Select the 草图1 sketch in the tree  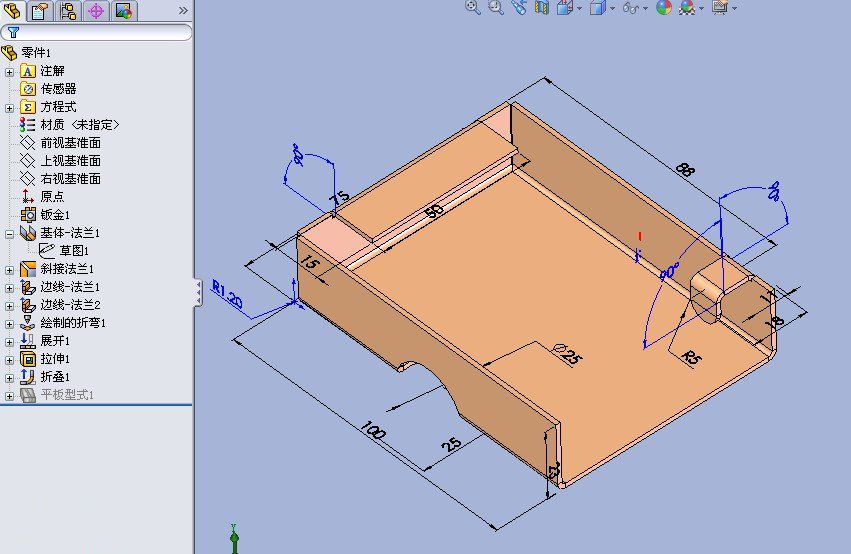pyautogui.click(x=74, y=251)
